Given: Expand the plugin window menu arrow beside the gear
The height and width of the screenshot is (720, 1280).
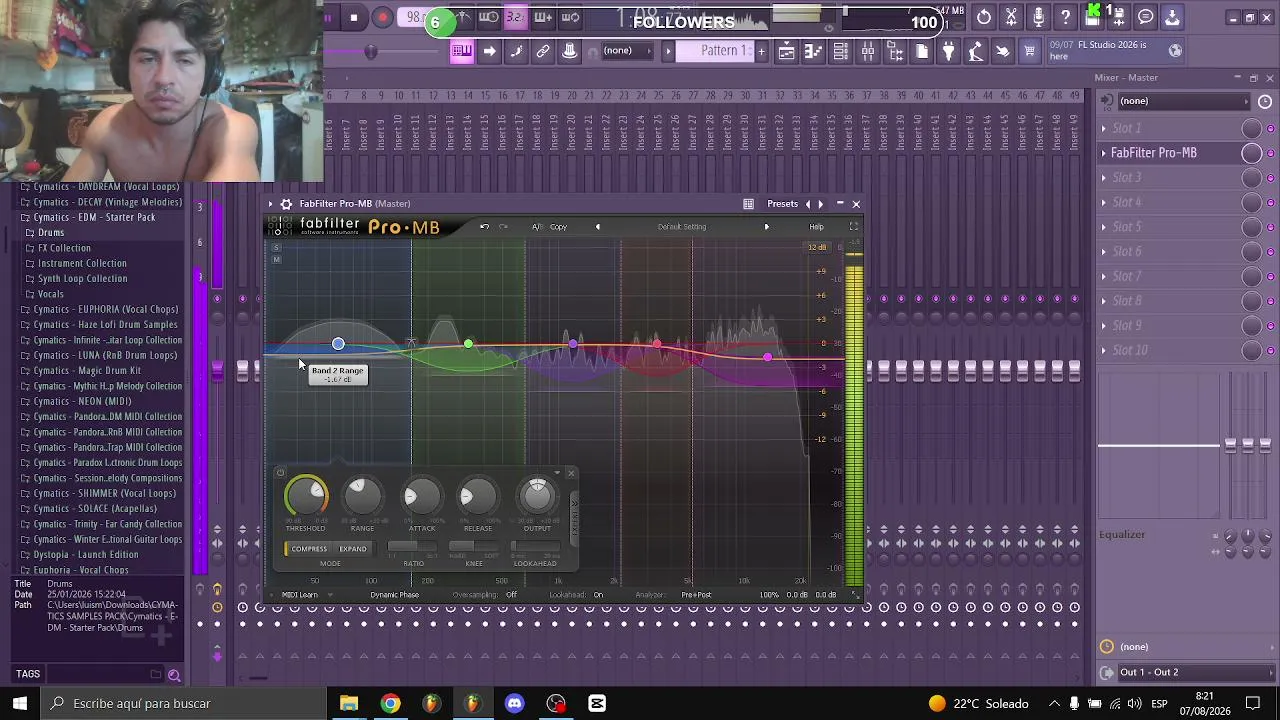Looking at the screenshot, I should tap(270, 204).
